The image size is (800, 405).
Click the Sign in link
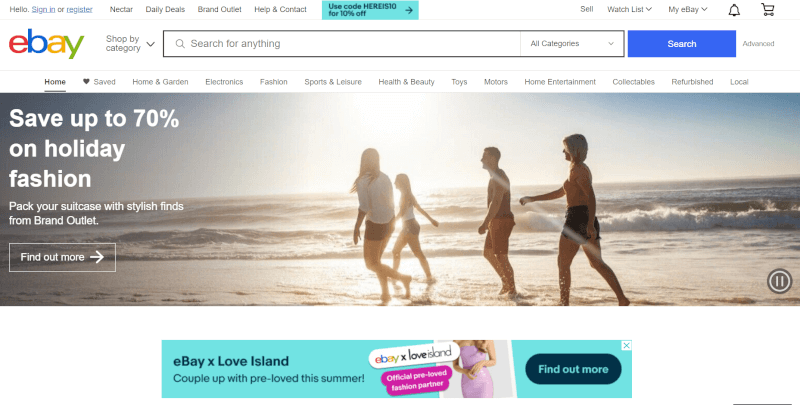coord(43,9)
